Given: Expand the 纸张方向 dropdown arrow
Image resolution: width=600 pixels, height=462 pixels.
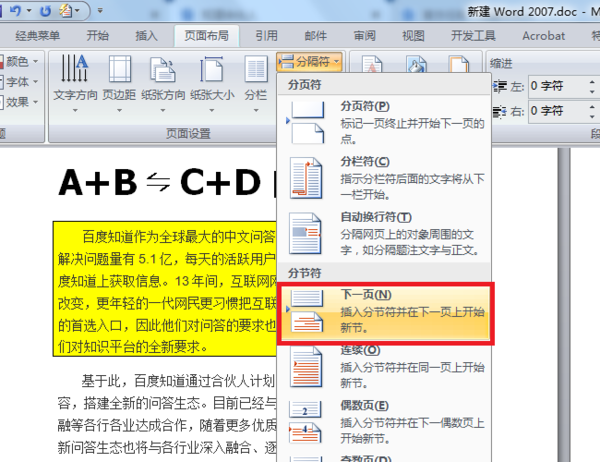Looking at the screenshot, I should click(x=163, y=110).
